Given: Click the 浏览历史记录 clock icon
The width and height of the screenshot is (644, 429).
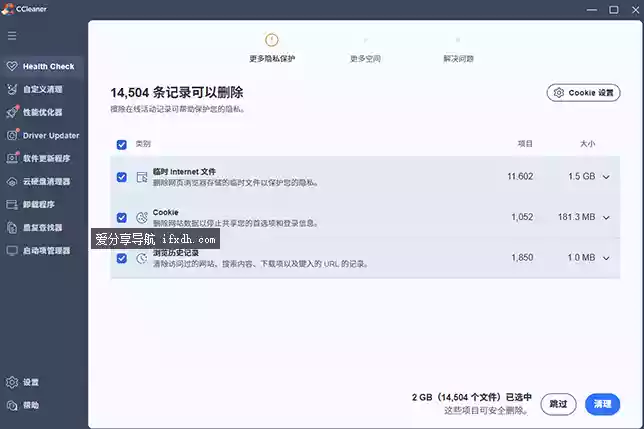Looking at the screenshot, I should pyautogui.click(x=142, y=258).
